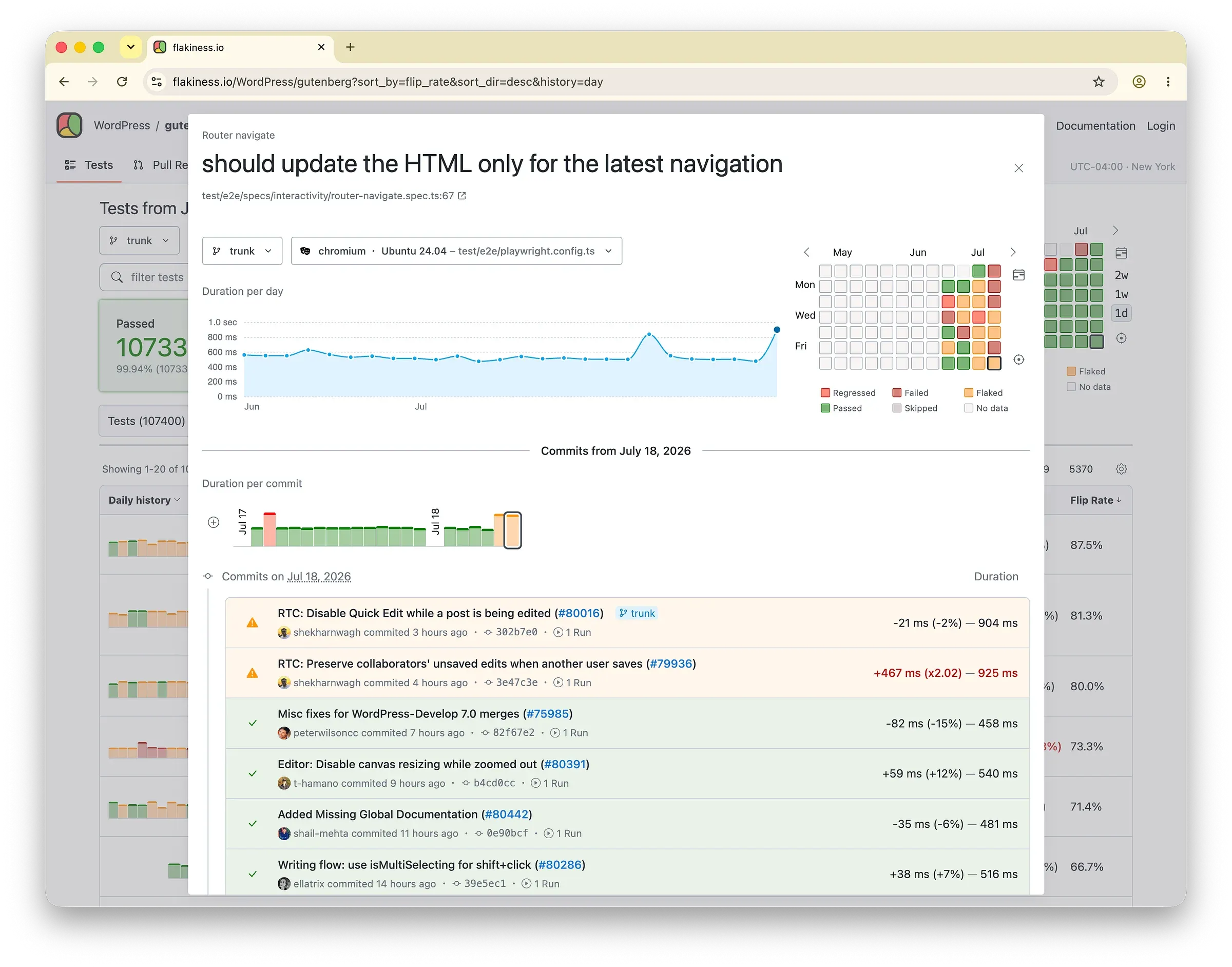Screen dimensions: 1232x967
Task: Click the flakiness.io logo icon
Action: tap(70, 125)
